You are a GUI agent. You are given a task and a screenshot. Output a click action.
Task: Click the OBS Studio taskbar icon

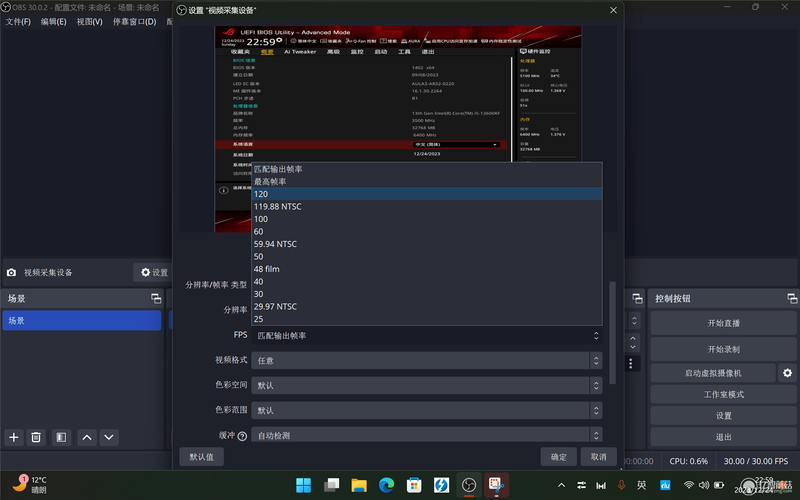click(469, 485)
